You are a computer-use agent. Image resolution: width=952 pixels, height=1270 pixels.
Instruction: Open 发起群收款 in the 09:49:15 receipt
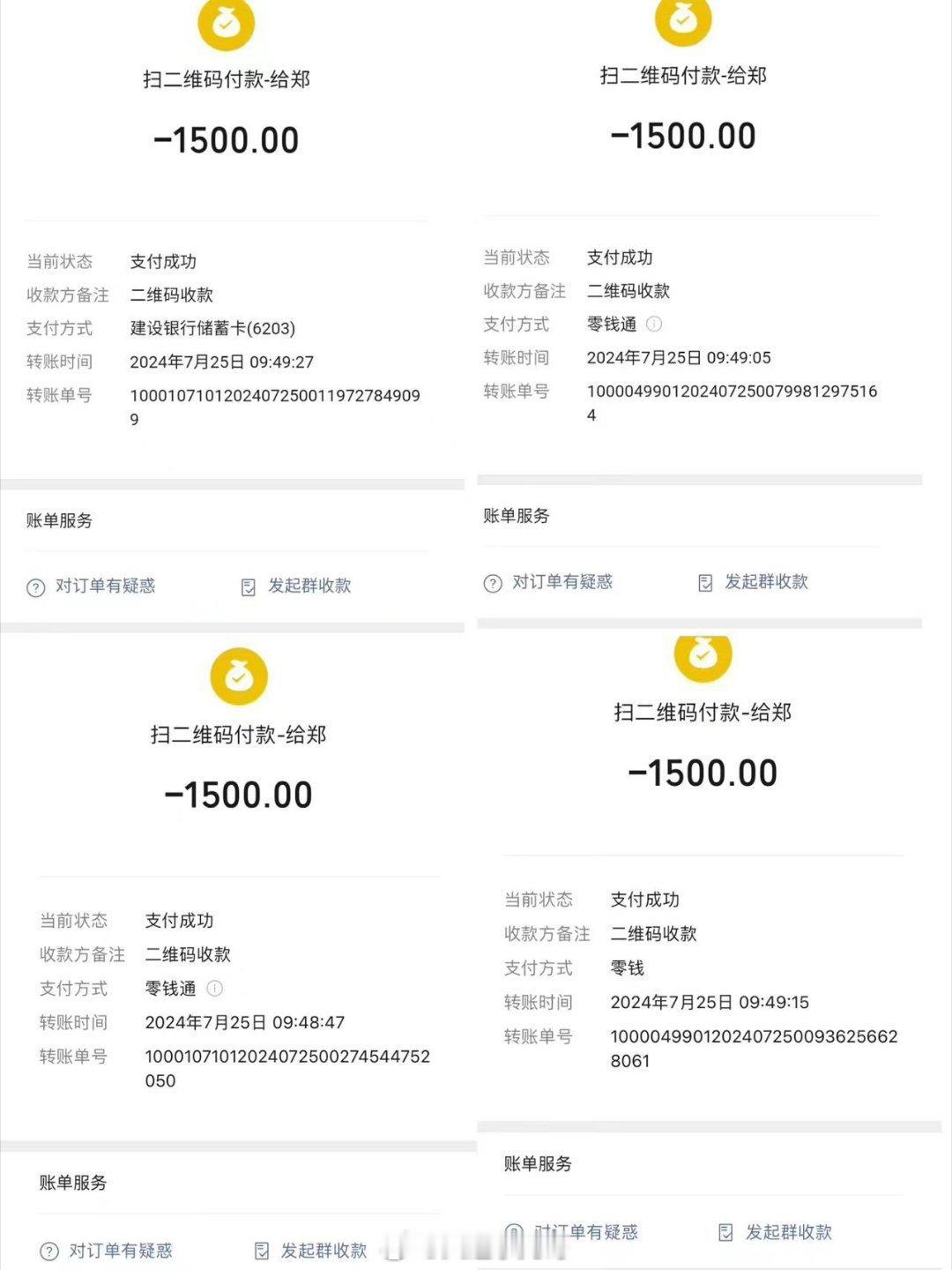click(789, 1232)
